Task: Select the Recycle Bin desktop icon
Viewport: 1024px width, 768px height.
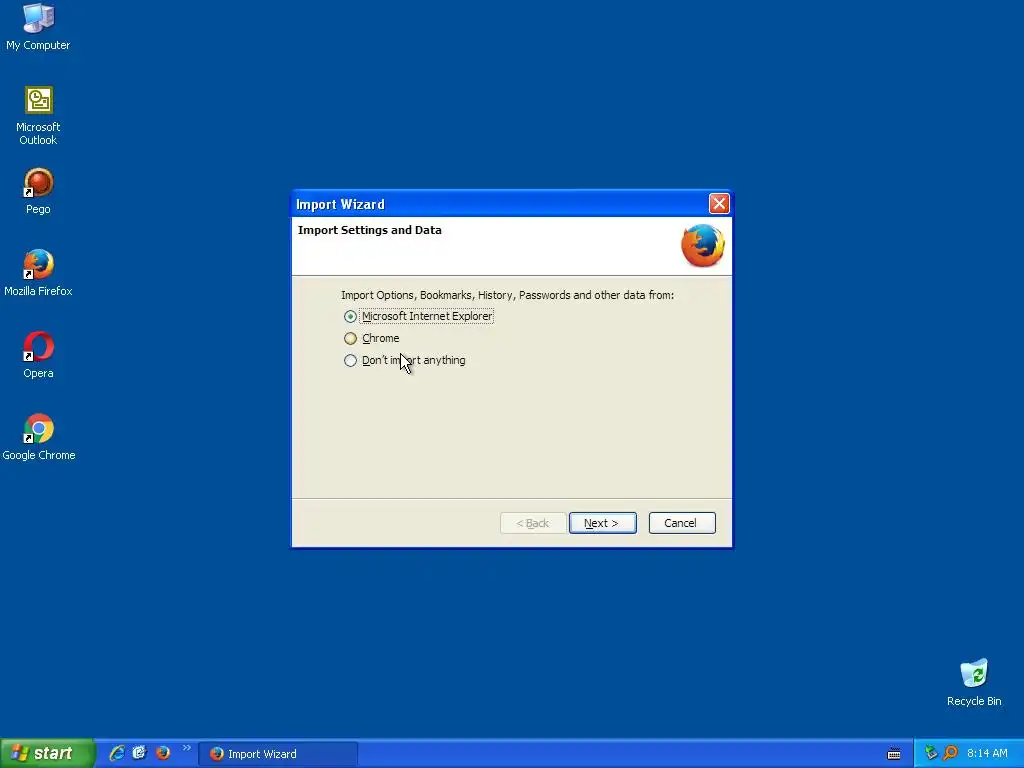Action: [x=974, y=683]
